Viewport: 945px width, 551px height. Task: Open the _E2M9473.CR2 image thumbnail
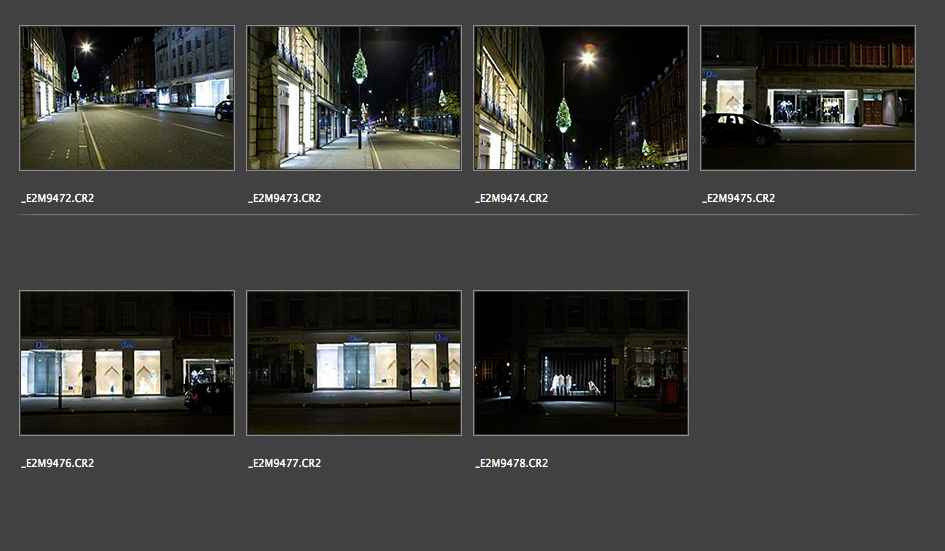[x=354, y=98]
